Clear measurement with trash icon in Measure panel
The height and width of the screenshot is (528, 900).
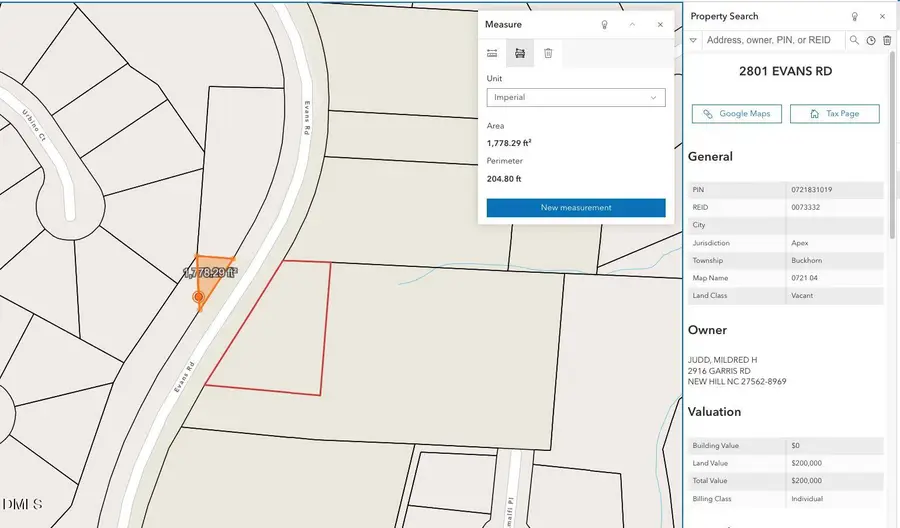[548, 53]
